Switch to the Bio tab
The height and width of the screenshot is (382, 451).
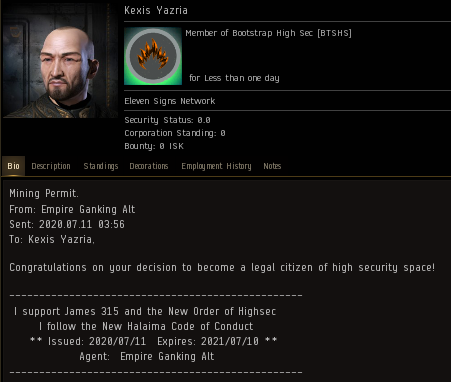point(13,166)
